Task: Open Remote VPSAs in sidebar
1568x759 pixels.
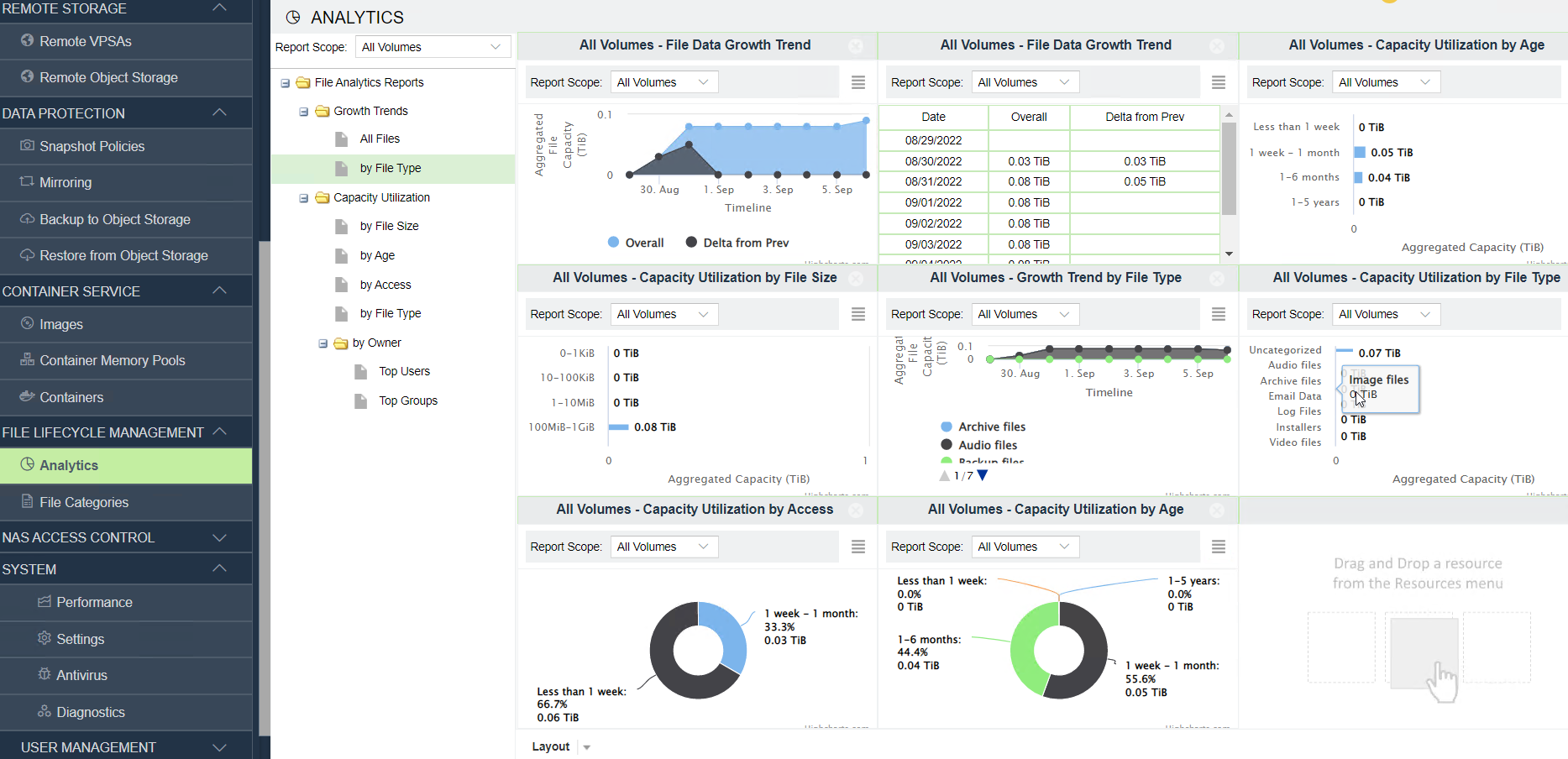Action: pyautogui.click(x=85, y=41)
